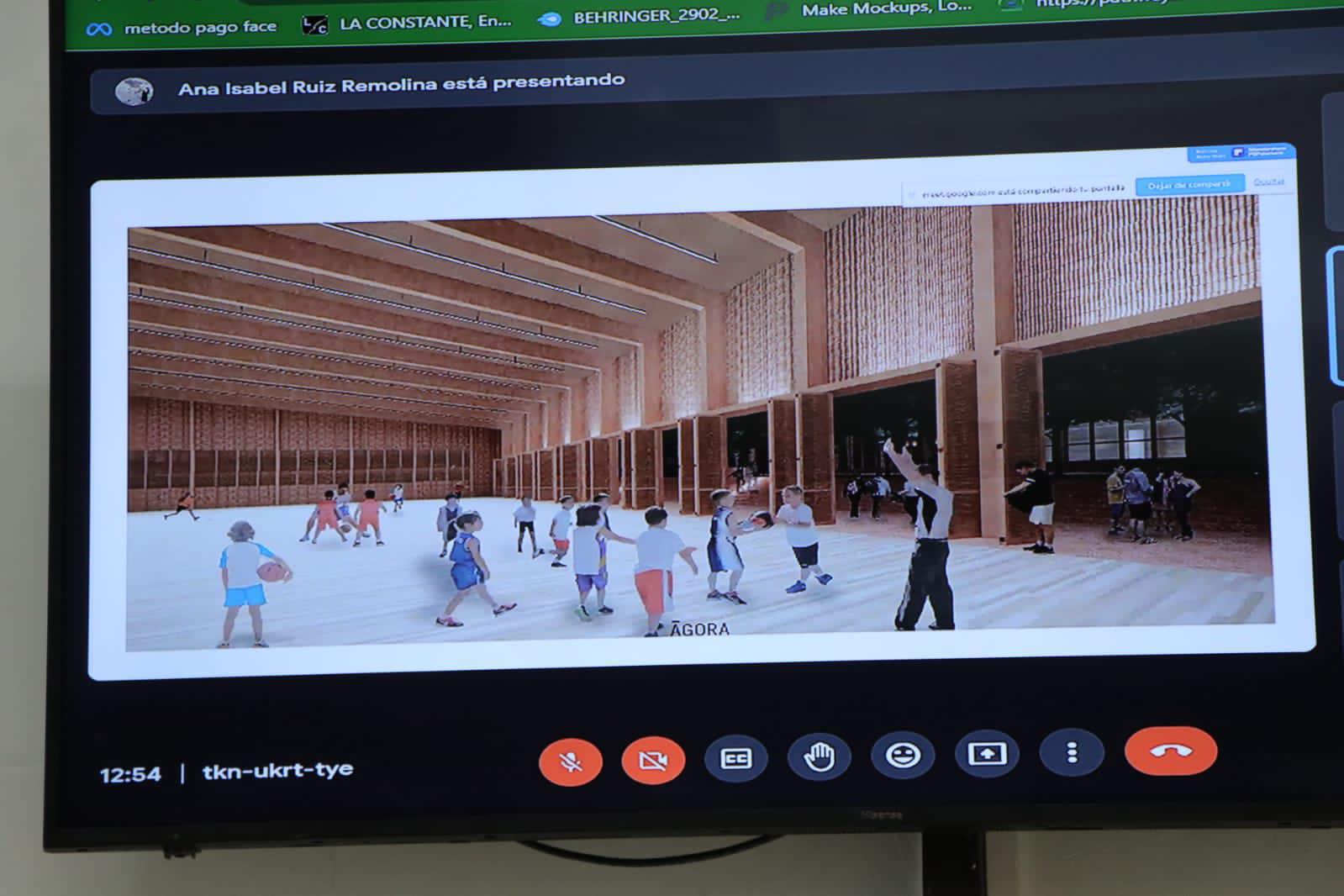Click the 'Dejar de compartir' button

(x=1189, y=185)
